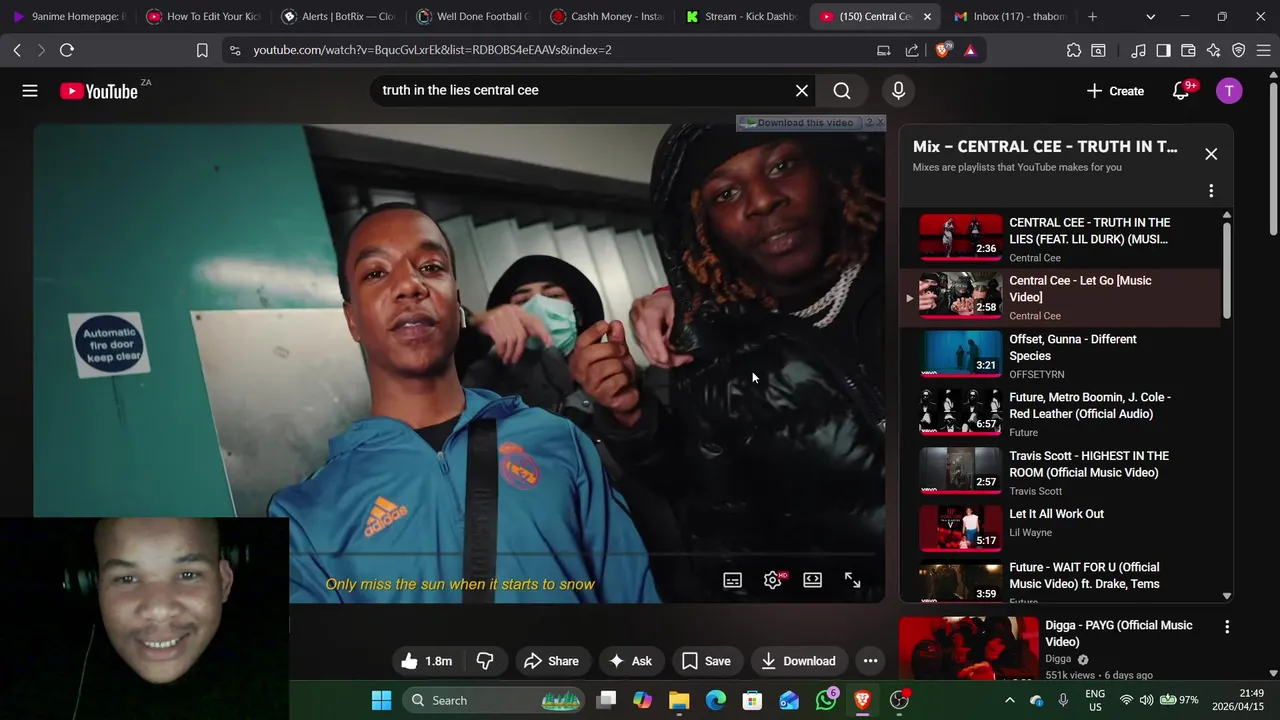This screenshot has height=720, width=1280.
Task: Play Future Red Leather playlist item
Action: [1060, 414]
